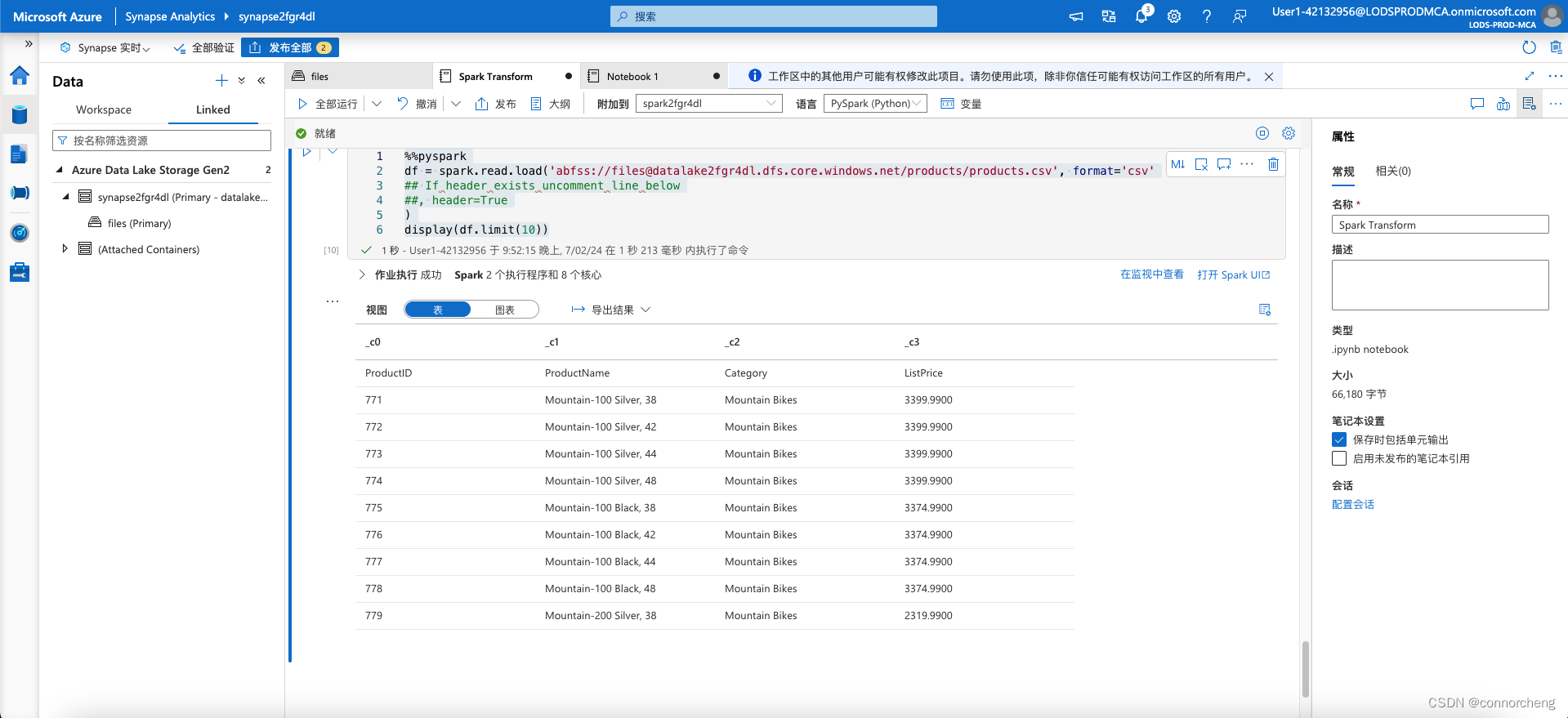Click the filter resources by name field
The width and height of the screenshot is (1568, 718).
(x=162, y=140)
